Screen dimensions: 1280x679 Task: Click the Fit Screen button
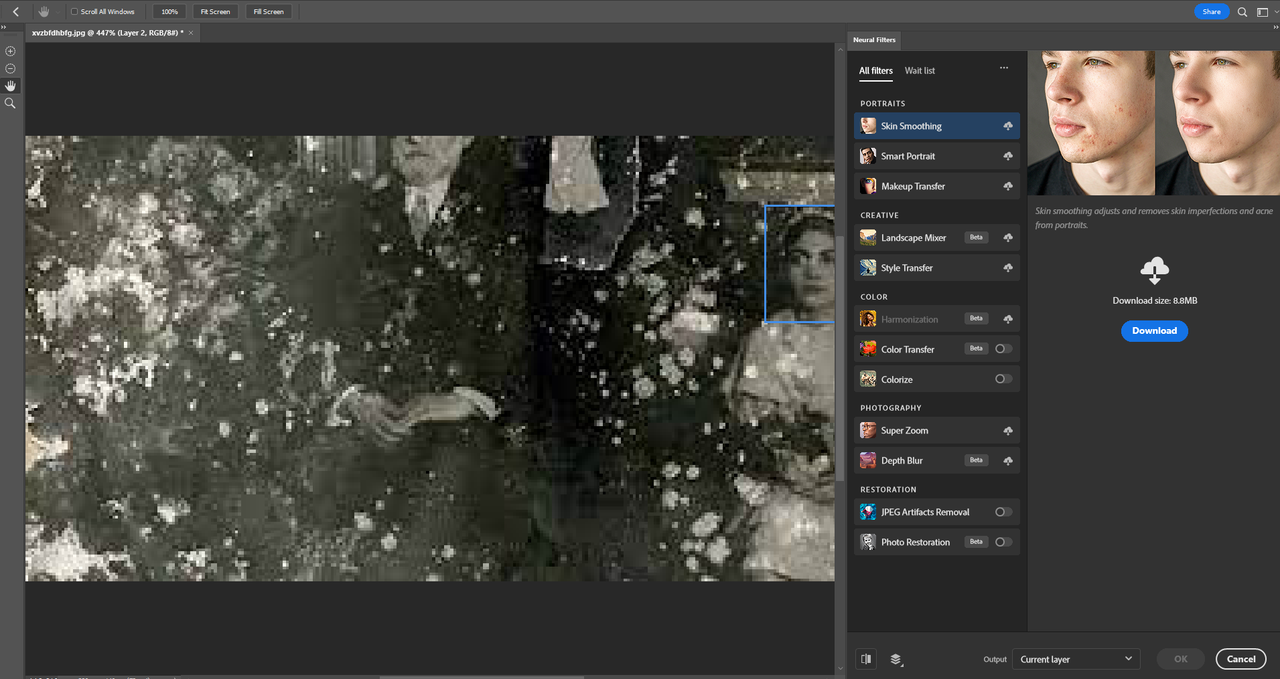(215, 12)
